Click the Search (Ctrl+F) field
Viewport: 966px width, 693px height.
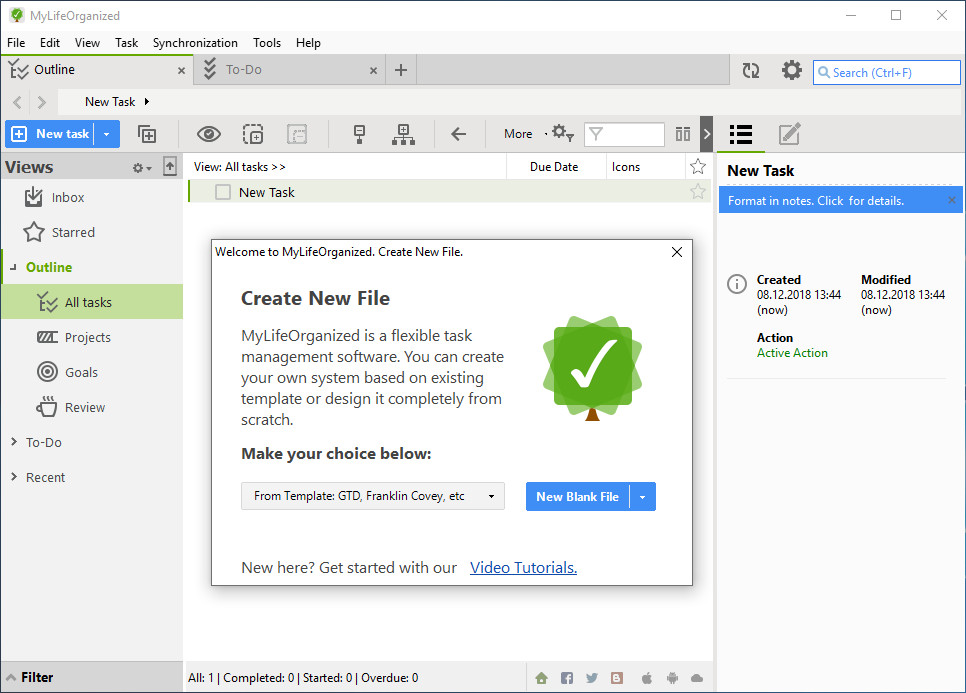[x=887, y=73]
